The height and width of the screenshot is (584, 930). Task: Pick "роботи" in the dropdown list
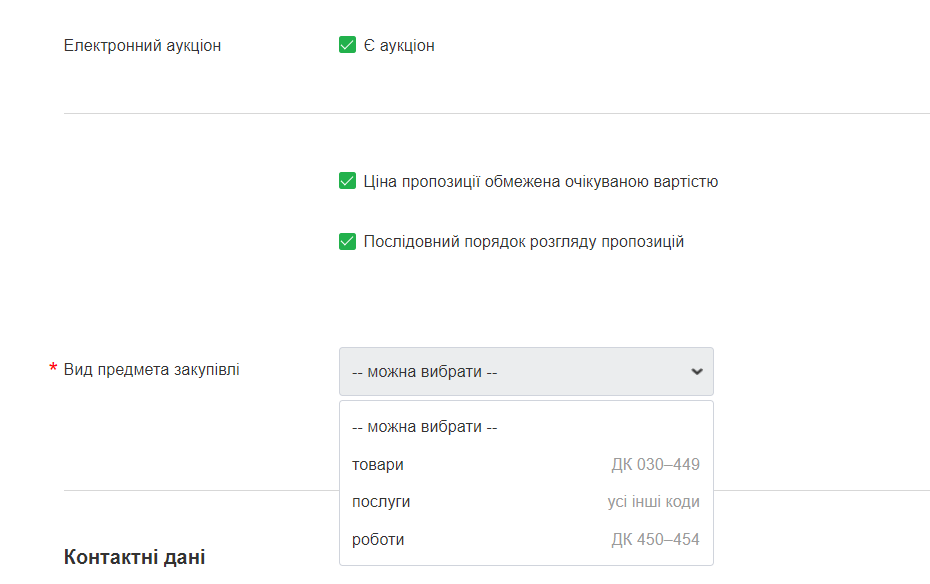coord(378,540)
